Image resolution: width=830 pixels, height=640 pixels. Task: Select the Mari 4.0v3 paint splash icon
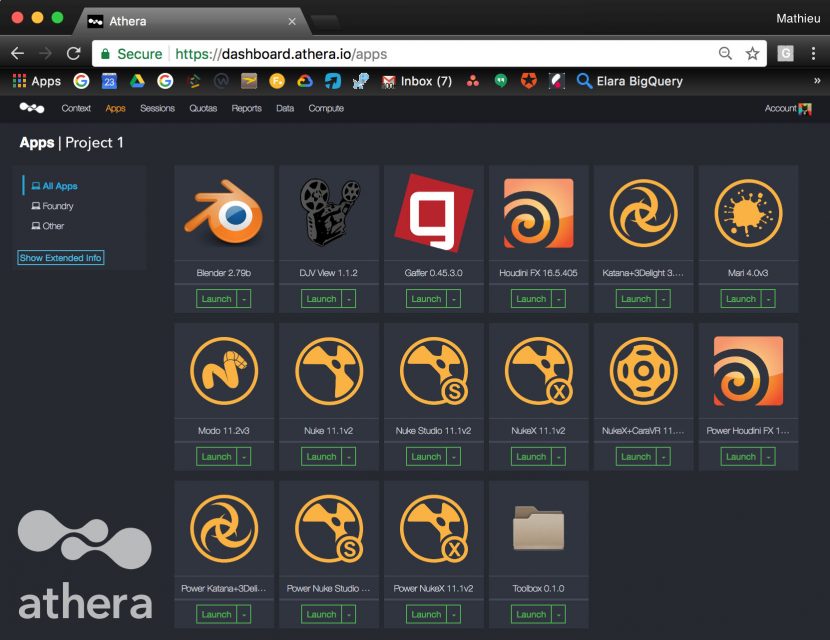pyautogui.click(x=748, y=214)
